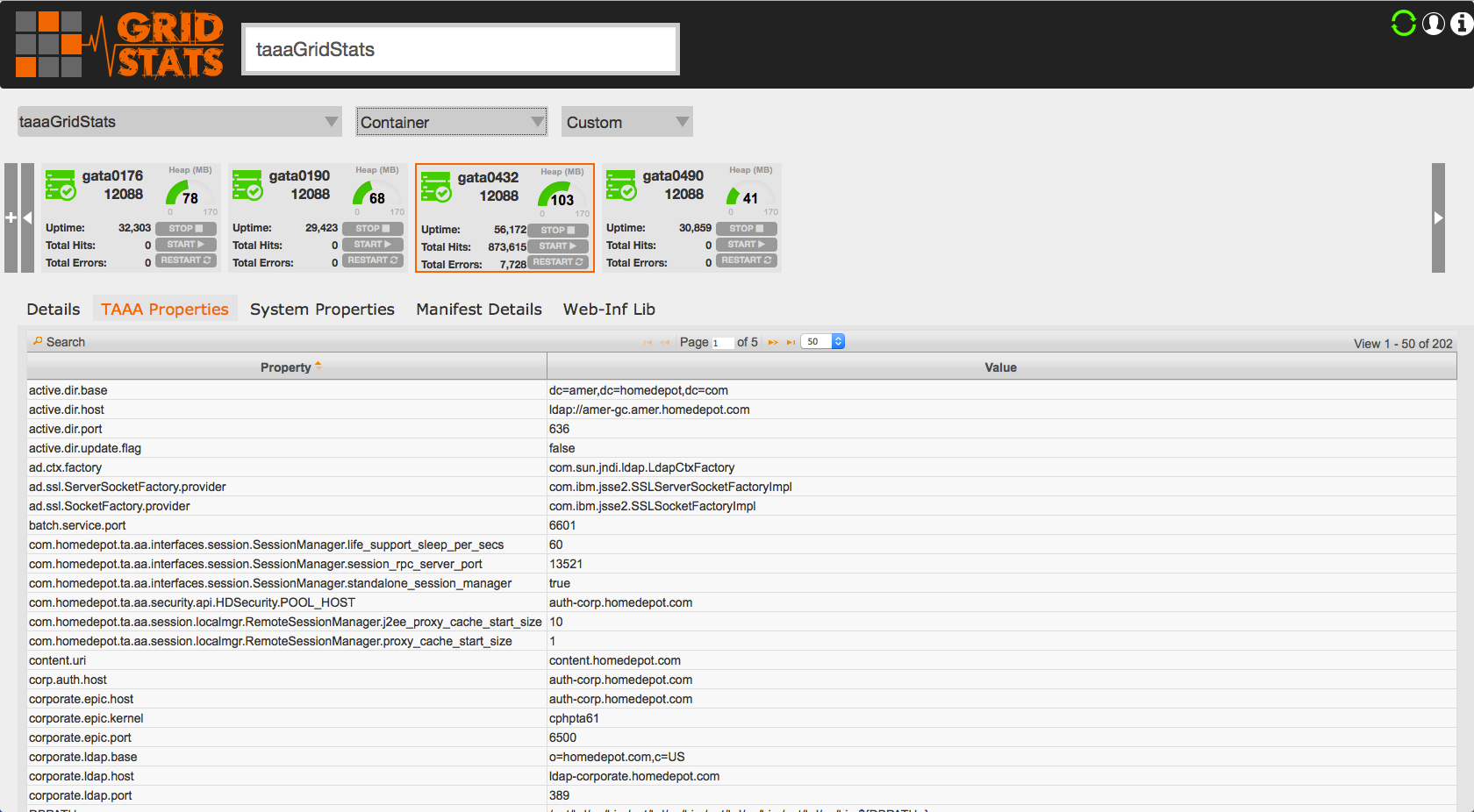Go to last page of properties

(x=791, y=343)
